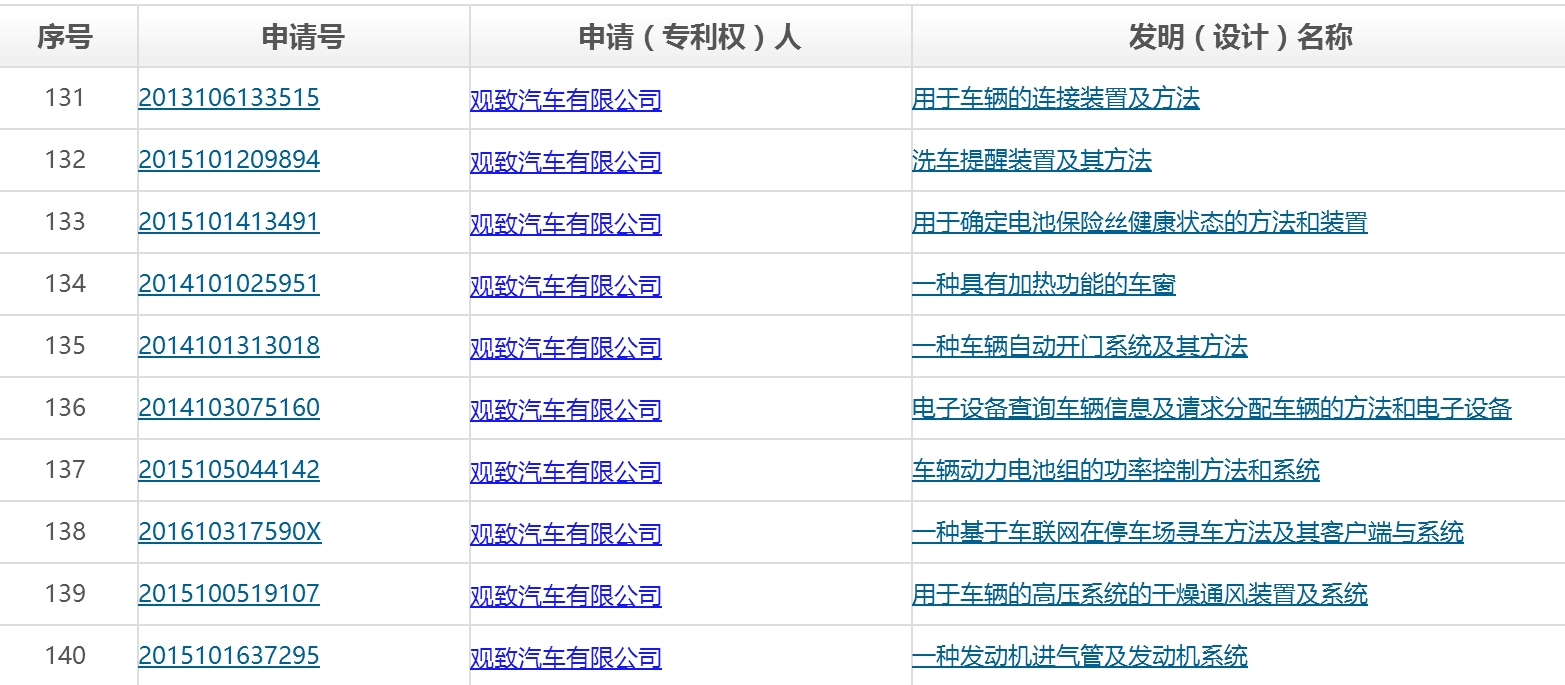Click the 申请号 column header
This screenshot has width=1565, height=685.
pyautogui.click(x=303, y=37)
